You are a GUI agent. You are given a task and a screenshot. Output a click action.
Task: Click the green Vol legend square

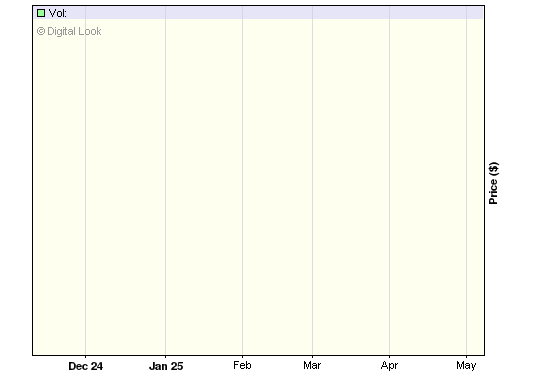coord(41,13)
